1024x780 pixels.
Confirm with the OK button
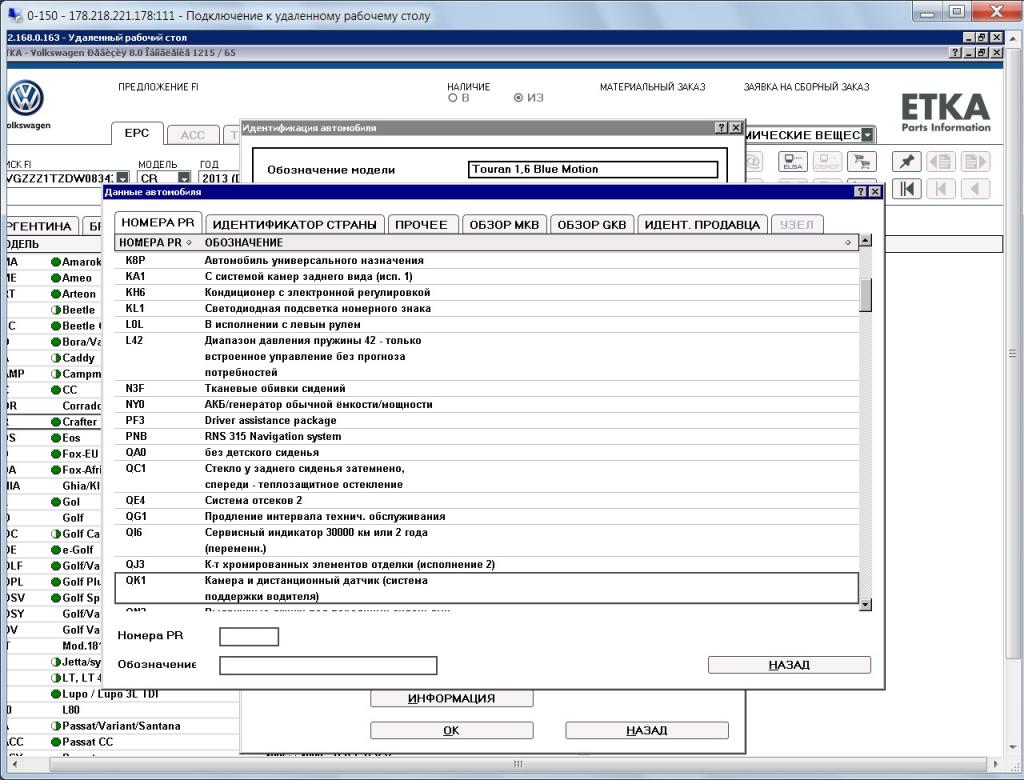[451, 730]
